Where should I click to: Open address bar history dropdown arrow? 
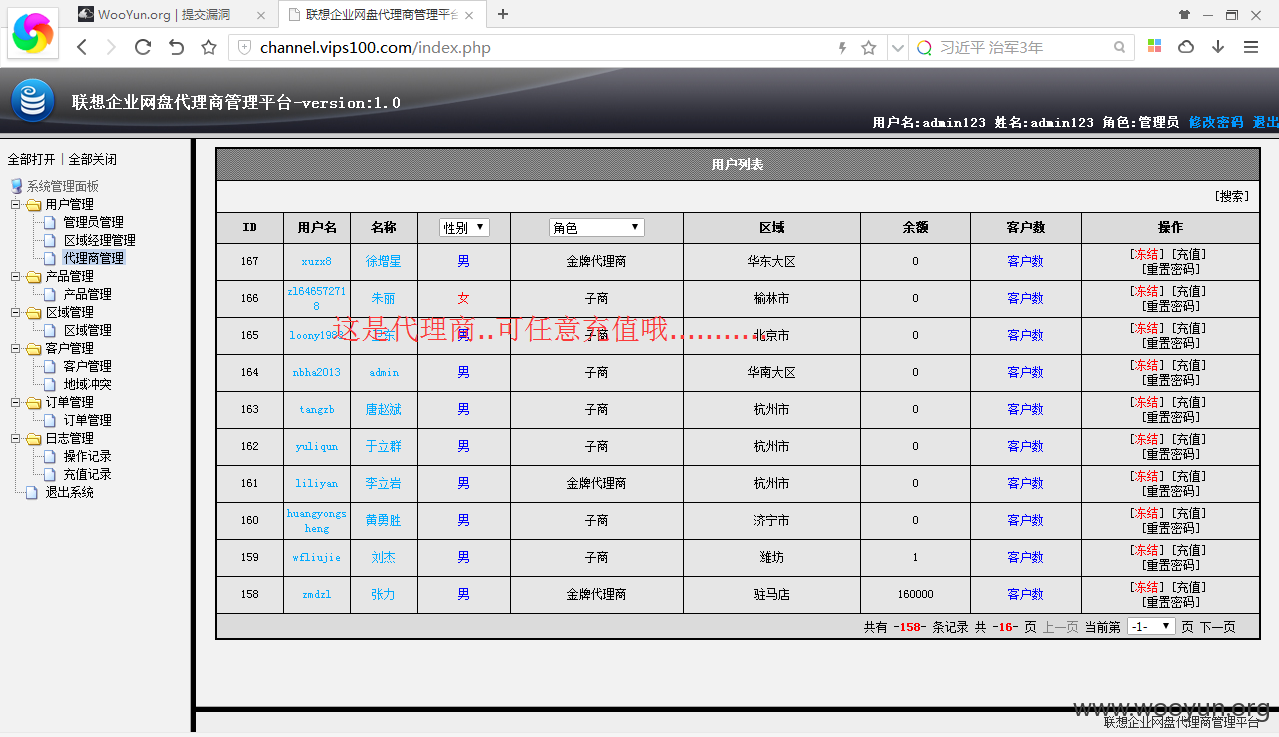[x=897, y=47]
